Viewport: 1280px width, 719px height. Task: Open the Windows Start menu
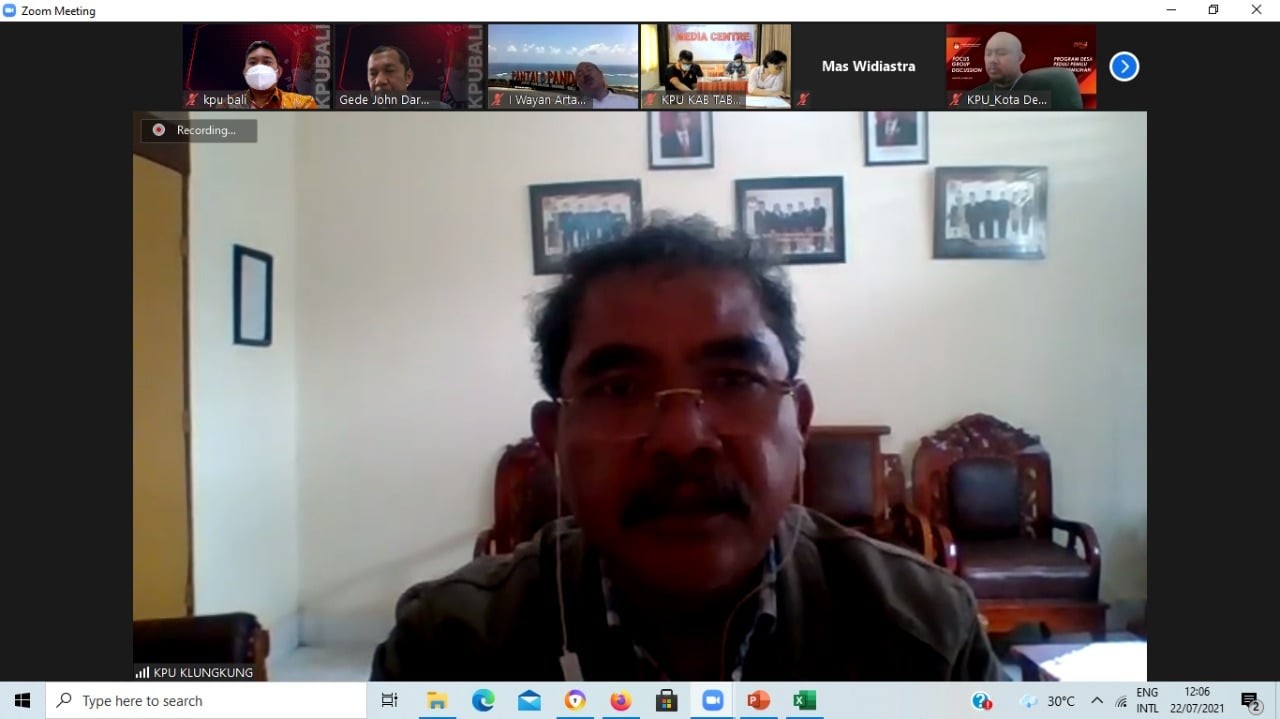[22, 701]
